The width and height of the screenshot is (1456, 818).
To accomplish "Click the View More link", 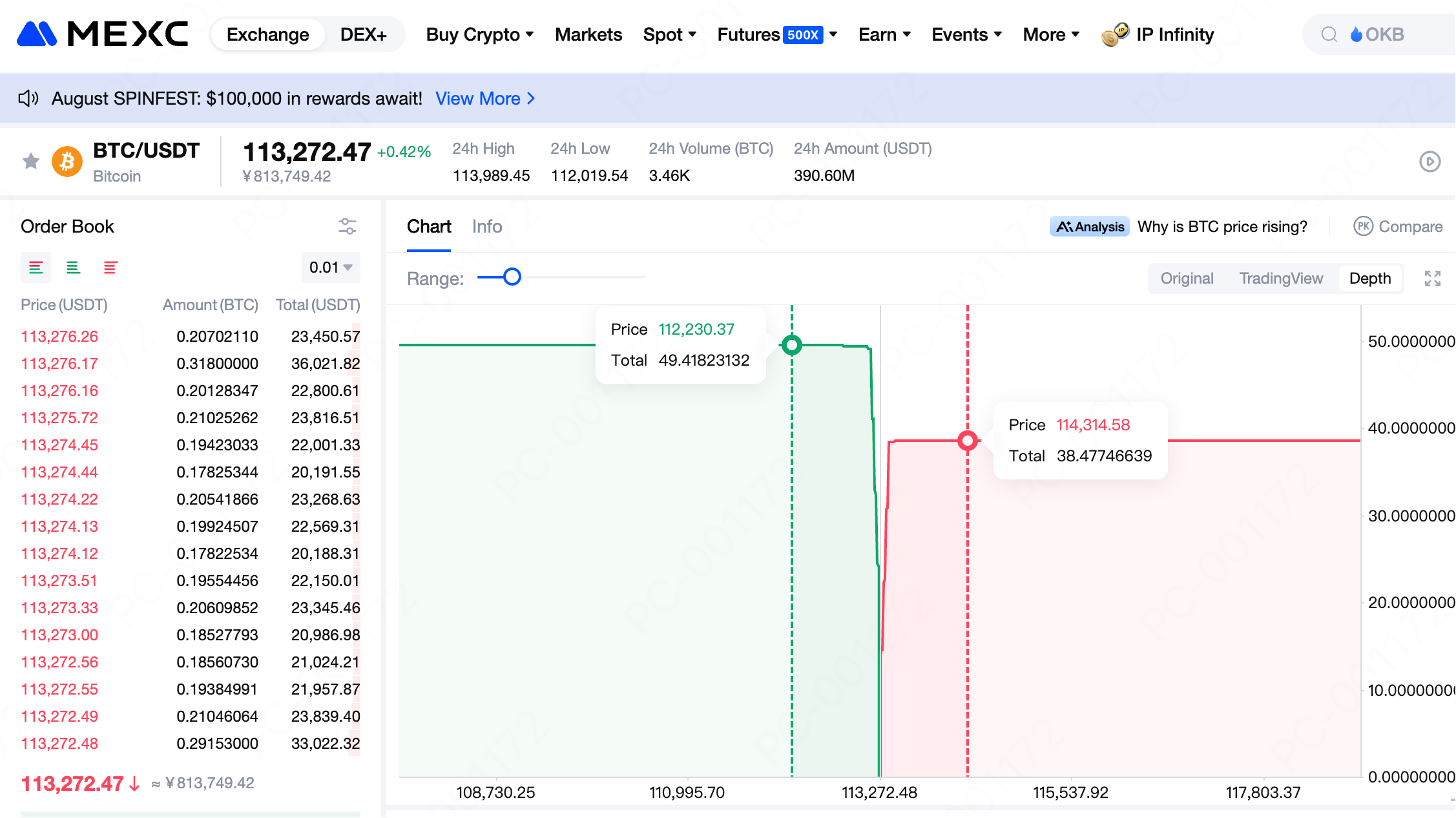I will [484, 98].
